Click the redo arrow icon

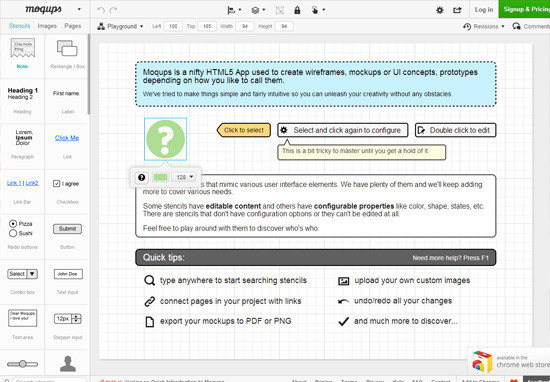pyautogui.click(x=113, y=10)
